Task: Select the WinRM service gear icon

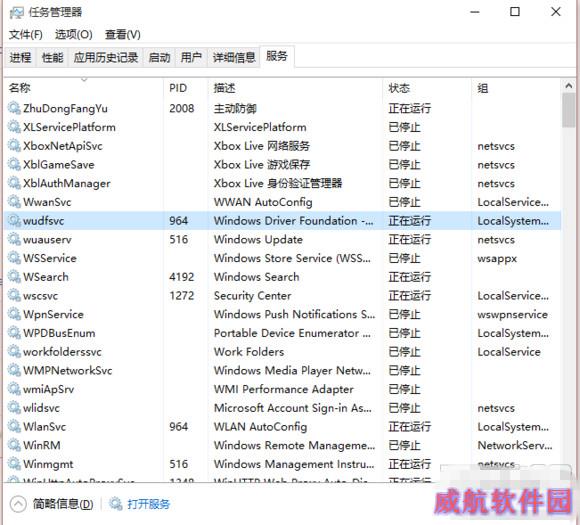Action: click(14, 445)
